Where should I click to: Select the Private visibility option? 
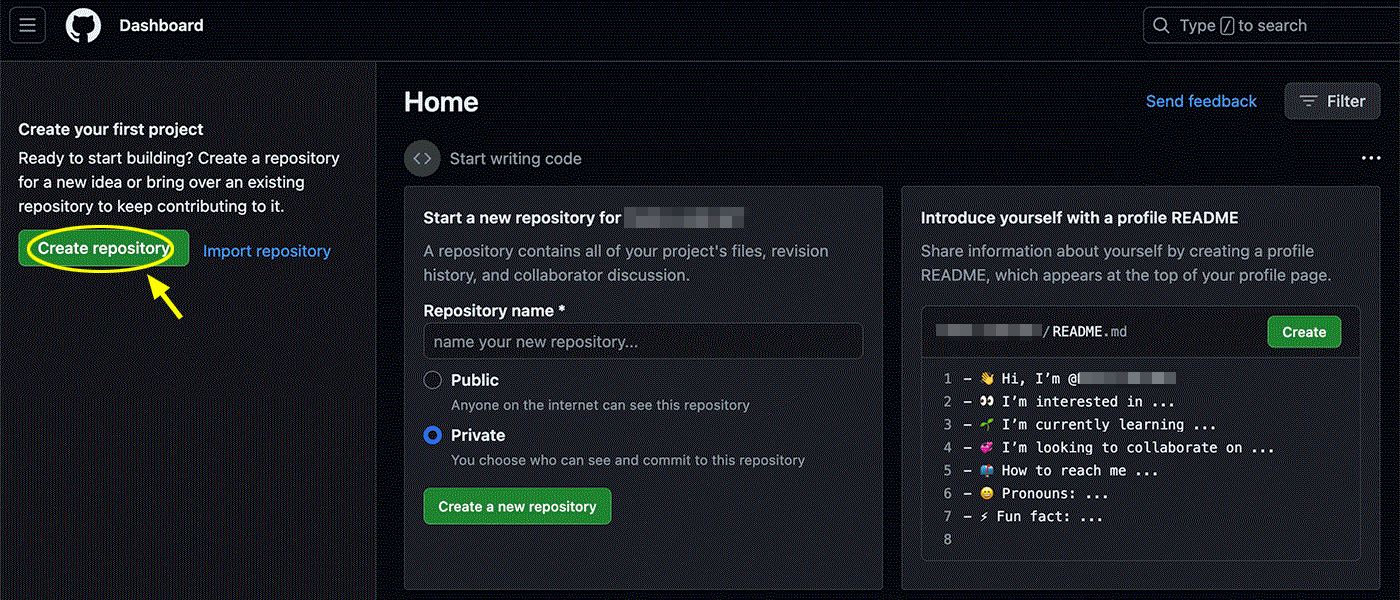(433, 435)
